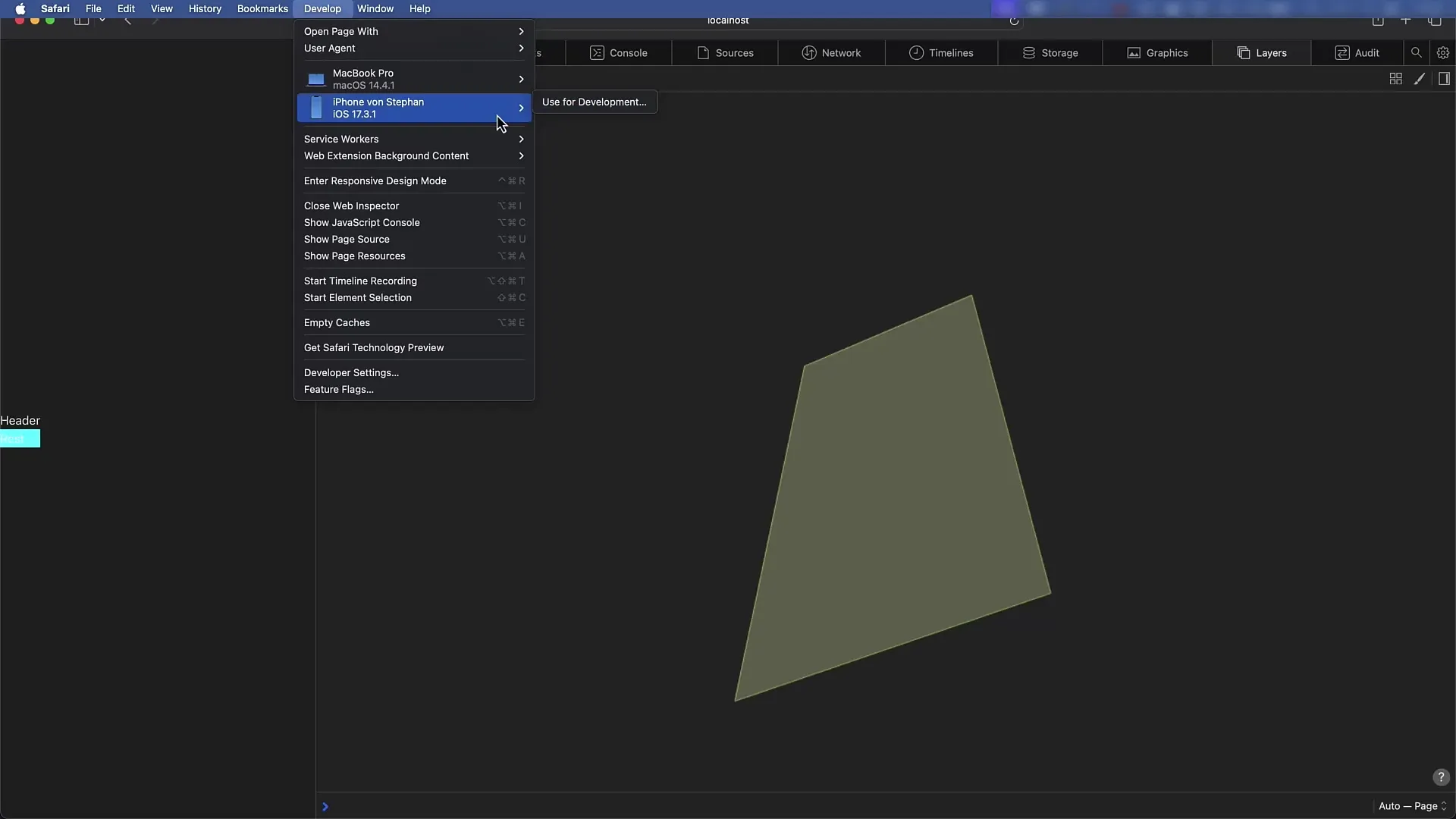Open Developer Settings…
Viewport: 1456px width, 819px height.
(x=414, y=372)
